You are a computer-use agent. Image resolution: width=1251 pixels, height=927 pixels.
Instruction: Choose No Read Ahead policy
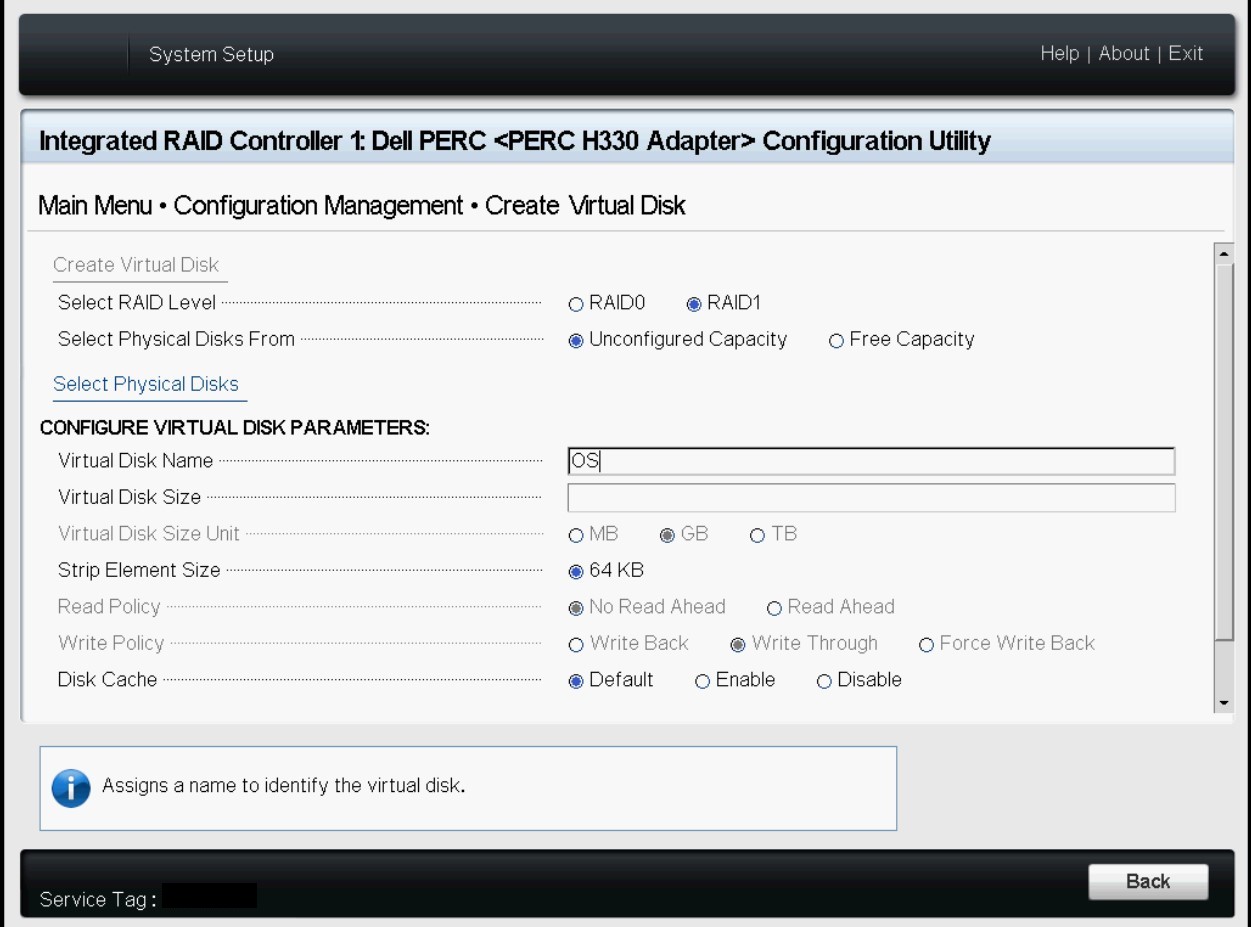coord(575,608)
